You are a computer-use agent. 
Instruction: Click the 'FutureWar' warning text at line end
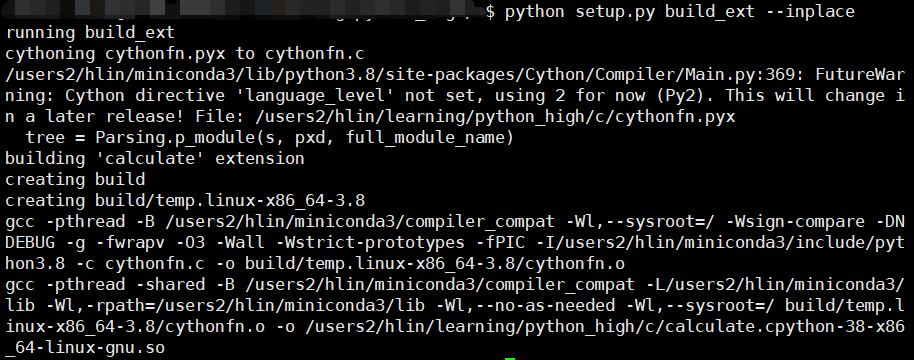860,75
